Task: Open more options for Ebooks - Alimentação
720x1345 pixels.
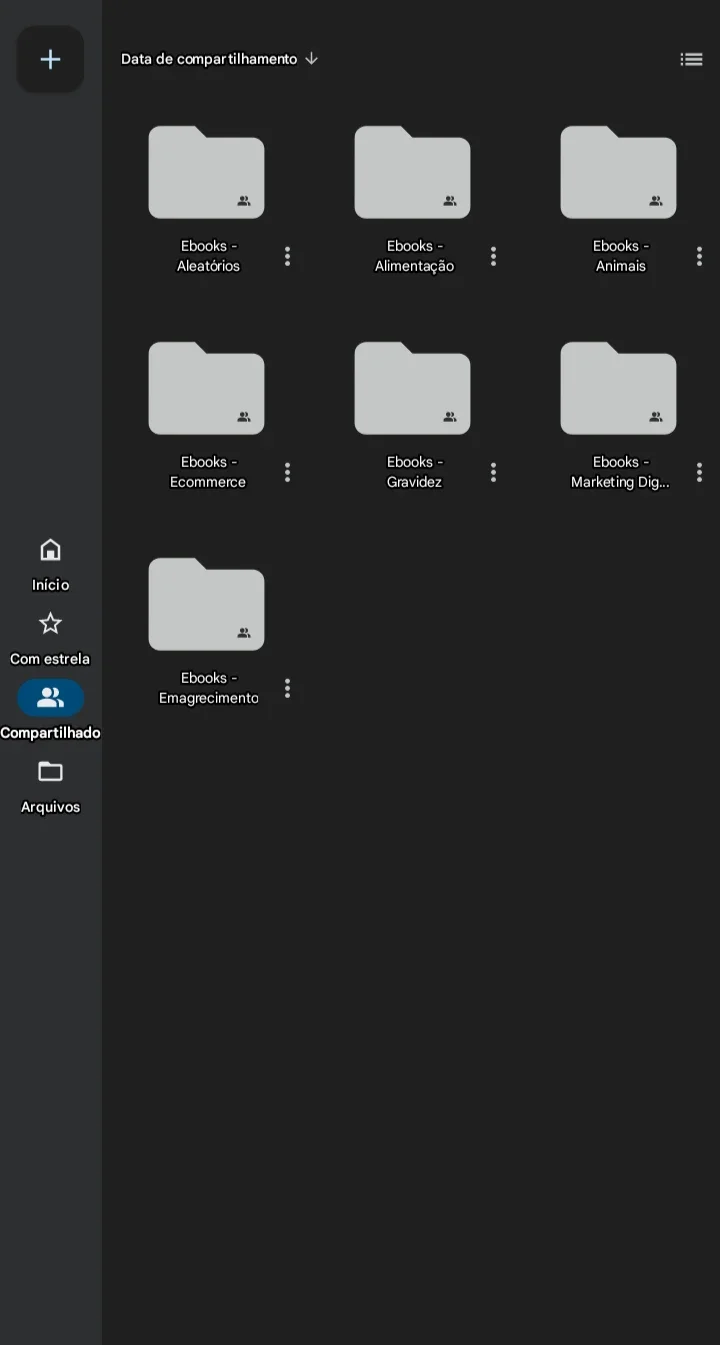Action: [493, 257]
